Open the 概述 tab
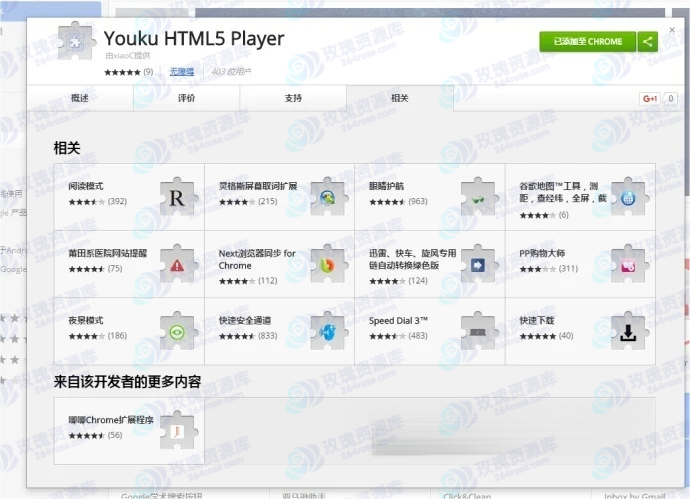Image resolution: width=690 pixels, height=499 pixels. (x=80, y=98)
